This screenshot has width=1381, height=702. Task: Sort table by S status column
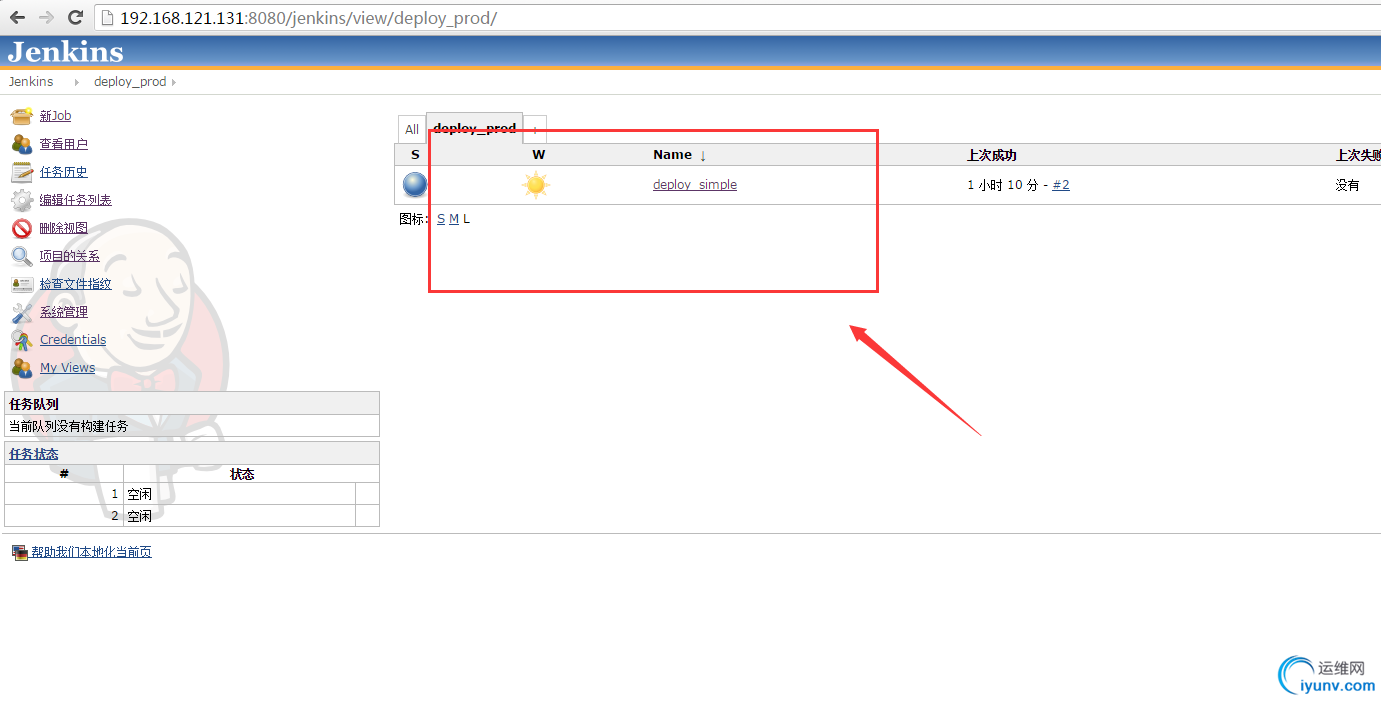click(415, 155)
